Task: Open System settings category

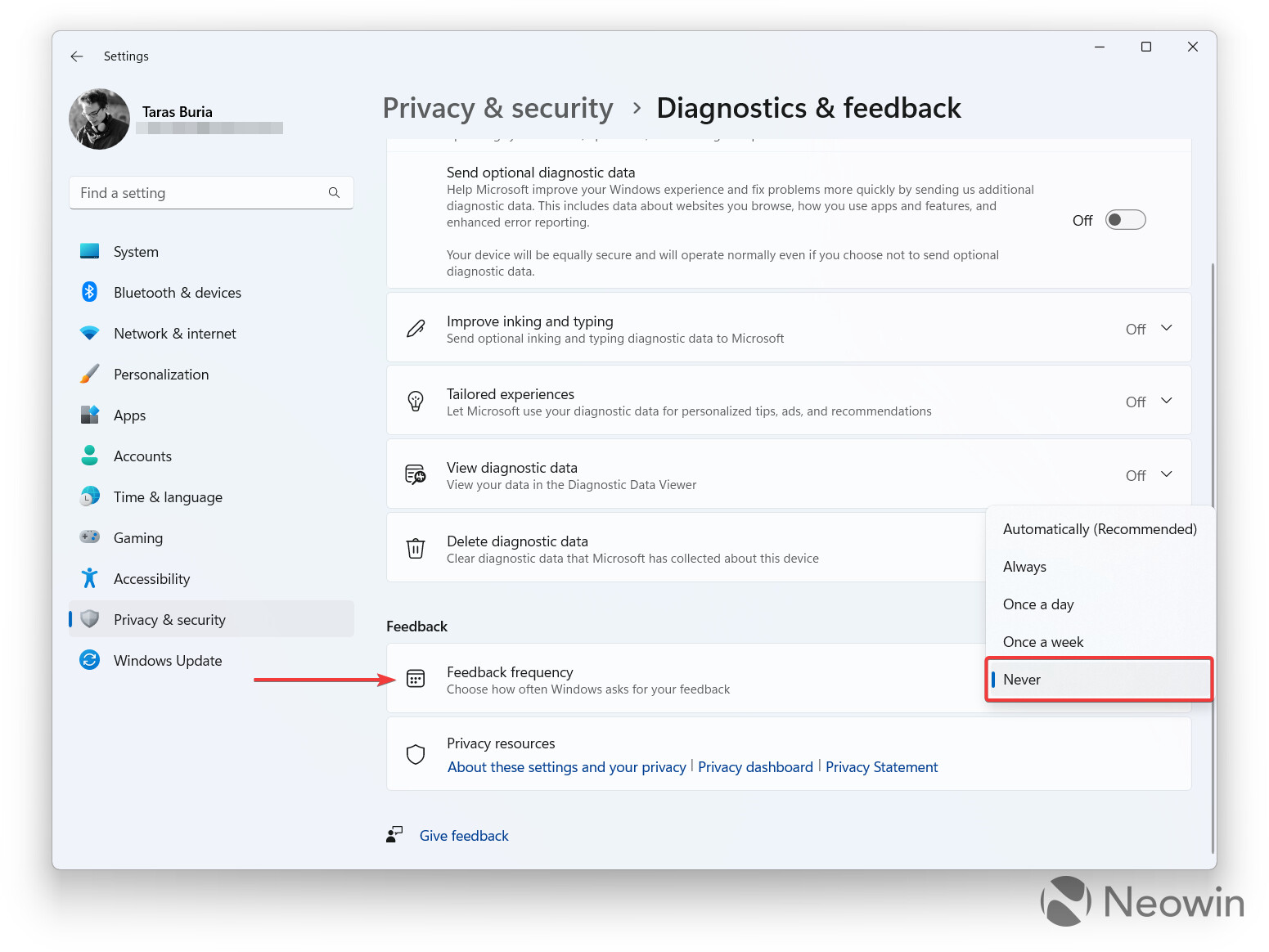Action: (211, 252)
